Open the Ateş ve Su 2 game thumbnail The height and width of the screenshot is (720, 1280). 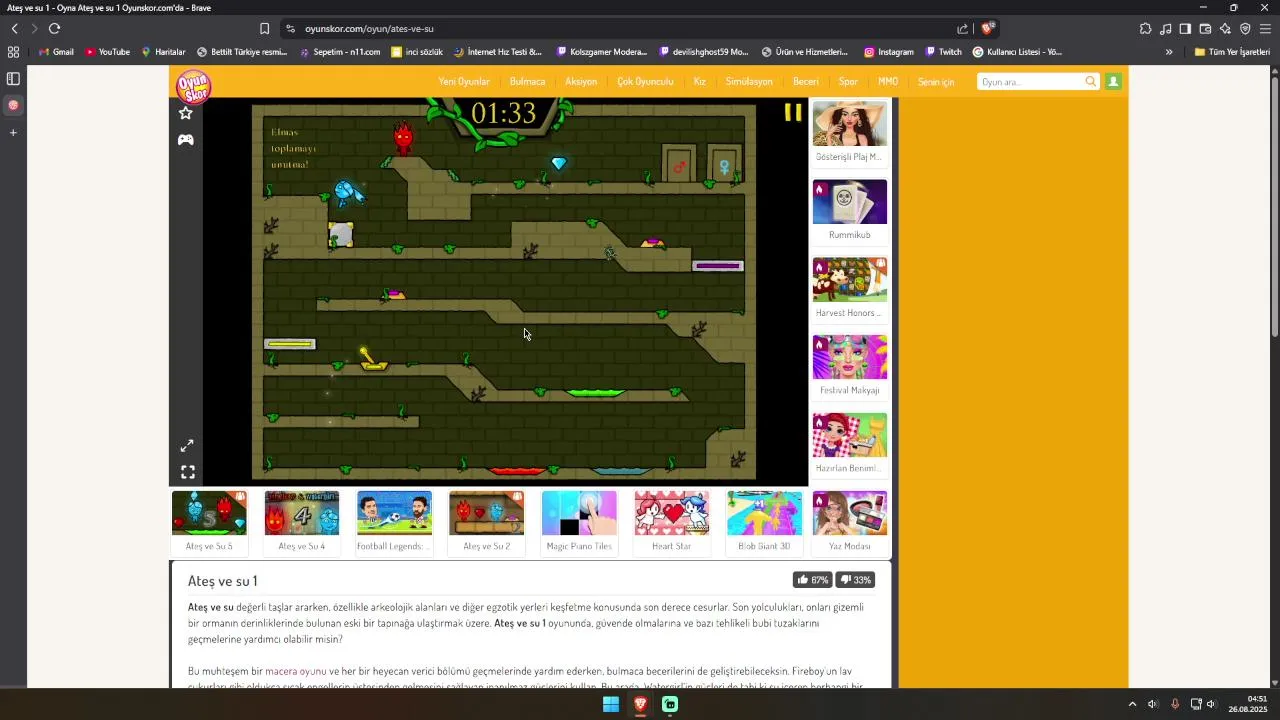pos(487,521)
